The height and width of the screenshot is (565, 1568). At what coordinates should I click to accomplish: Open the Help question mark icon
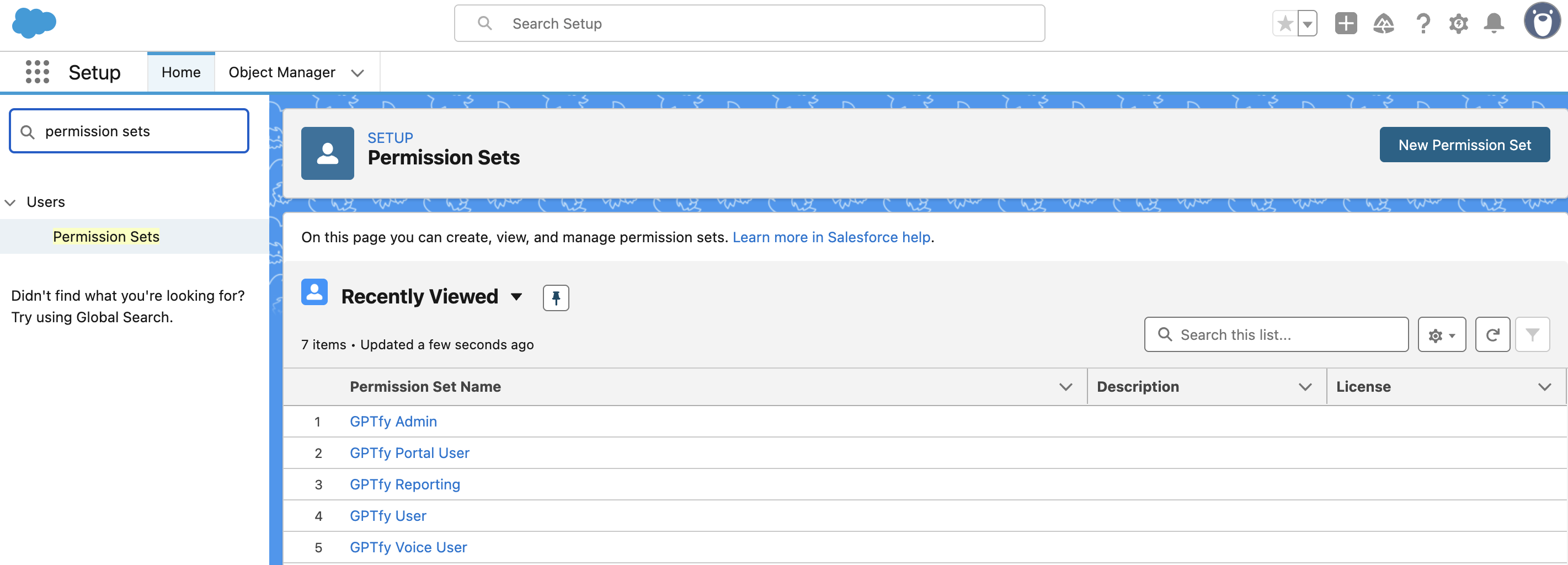pos(1422,24)
